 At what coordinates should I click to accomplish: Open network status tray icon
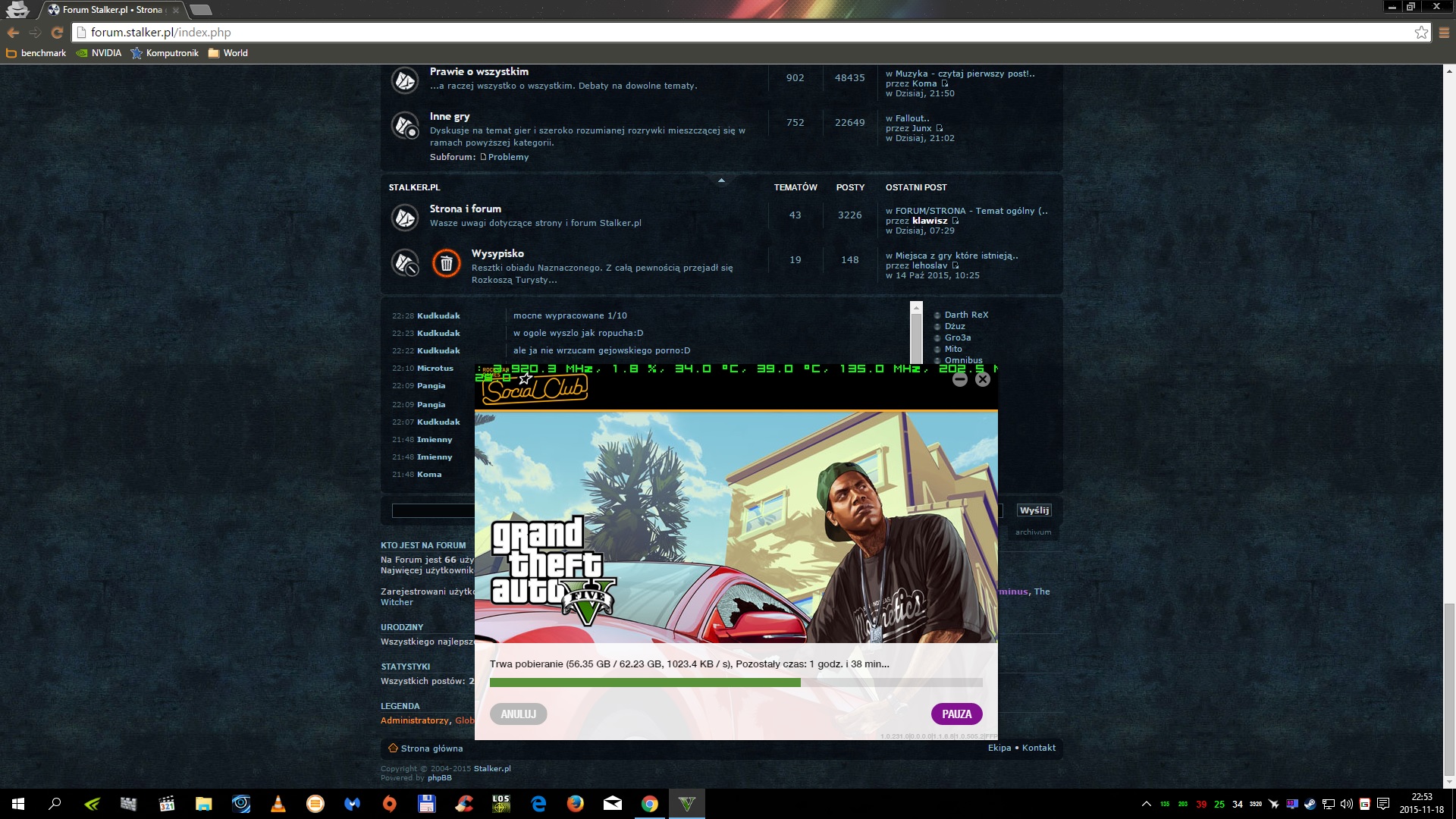point(1329,805)
